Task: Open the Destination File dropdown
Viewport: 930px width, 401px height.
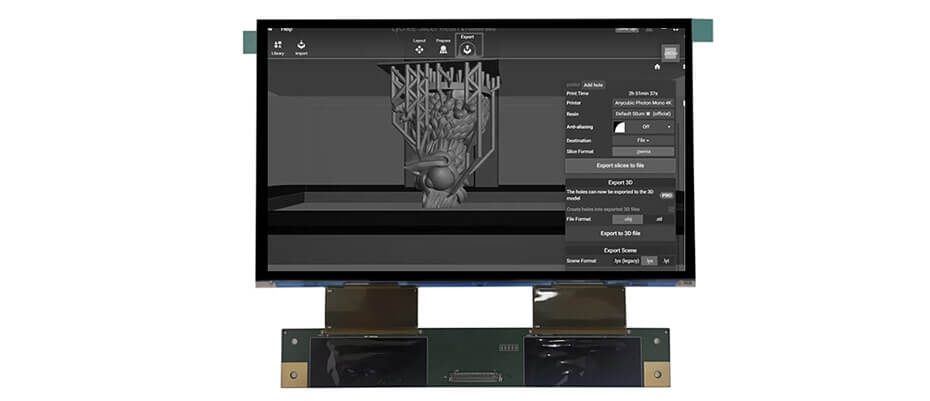Action: (643, 141)
